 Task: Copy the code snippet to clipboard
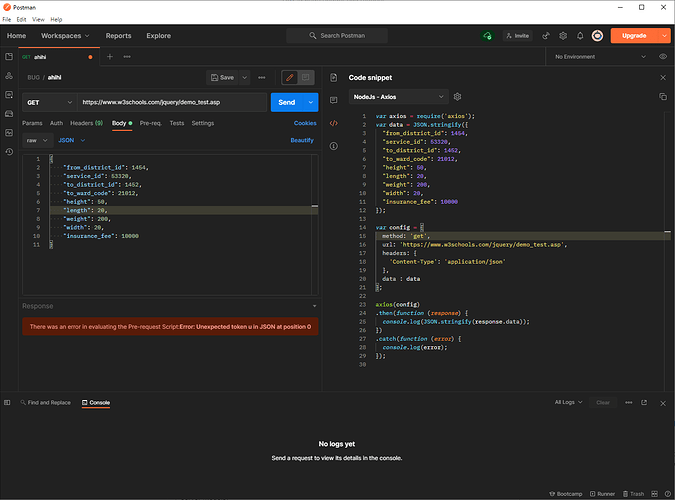pyautogui.click(x=663, y=97)
